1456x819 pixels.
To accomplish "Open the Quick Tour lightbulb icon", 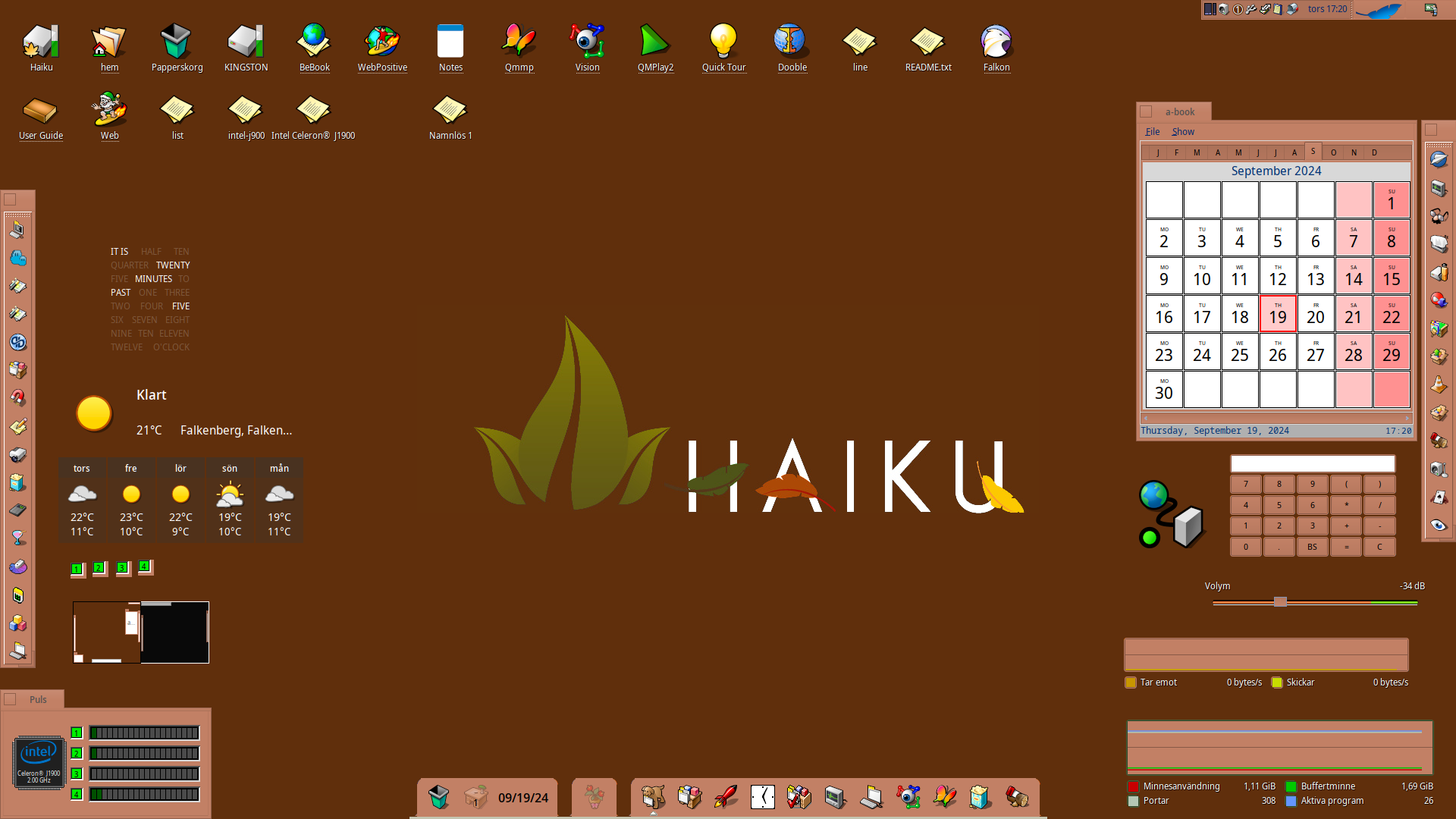I will point(723,42).
